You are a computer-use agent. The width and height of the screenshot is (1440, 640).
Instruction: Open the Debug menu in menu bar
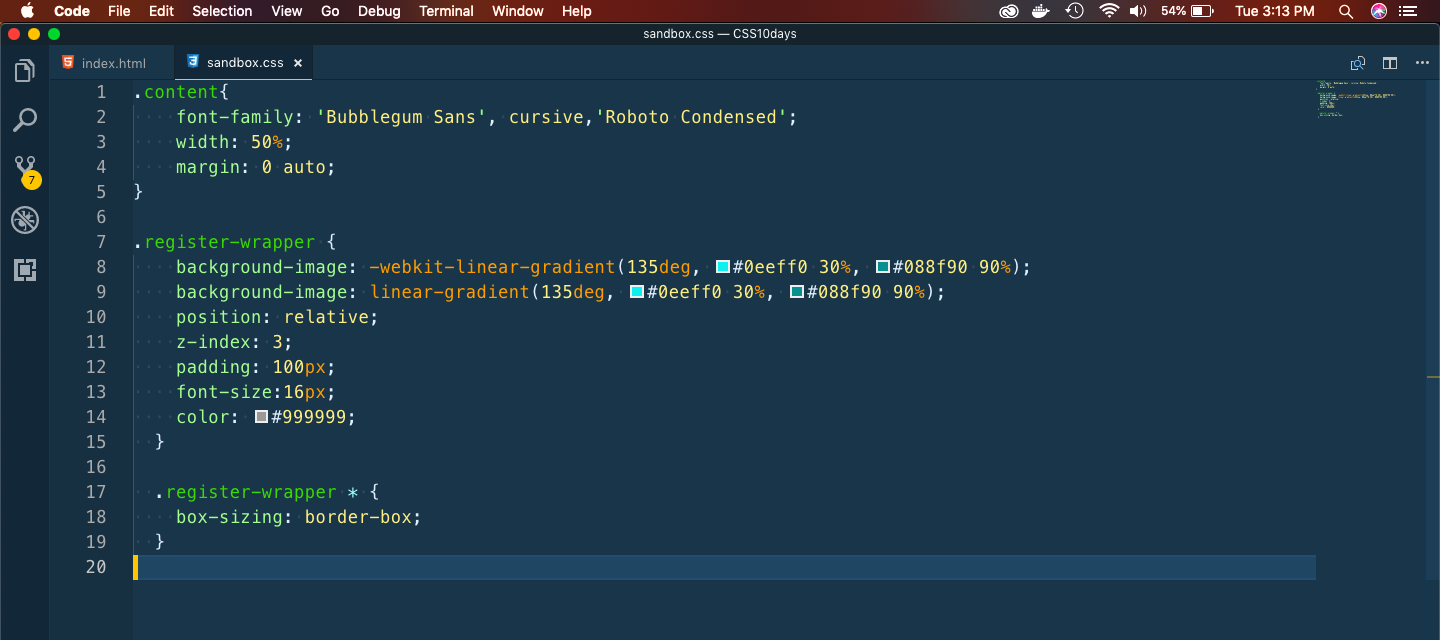(x=379, y=11)
